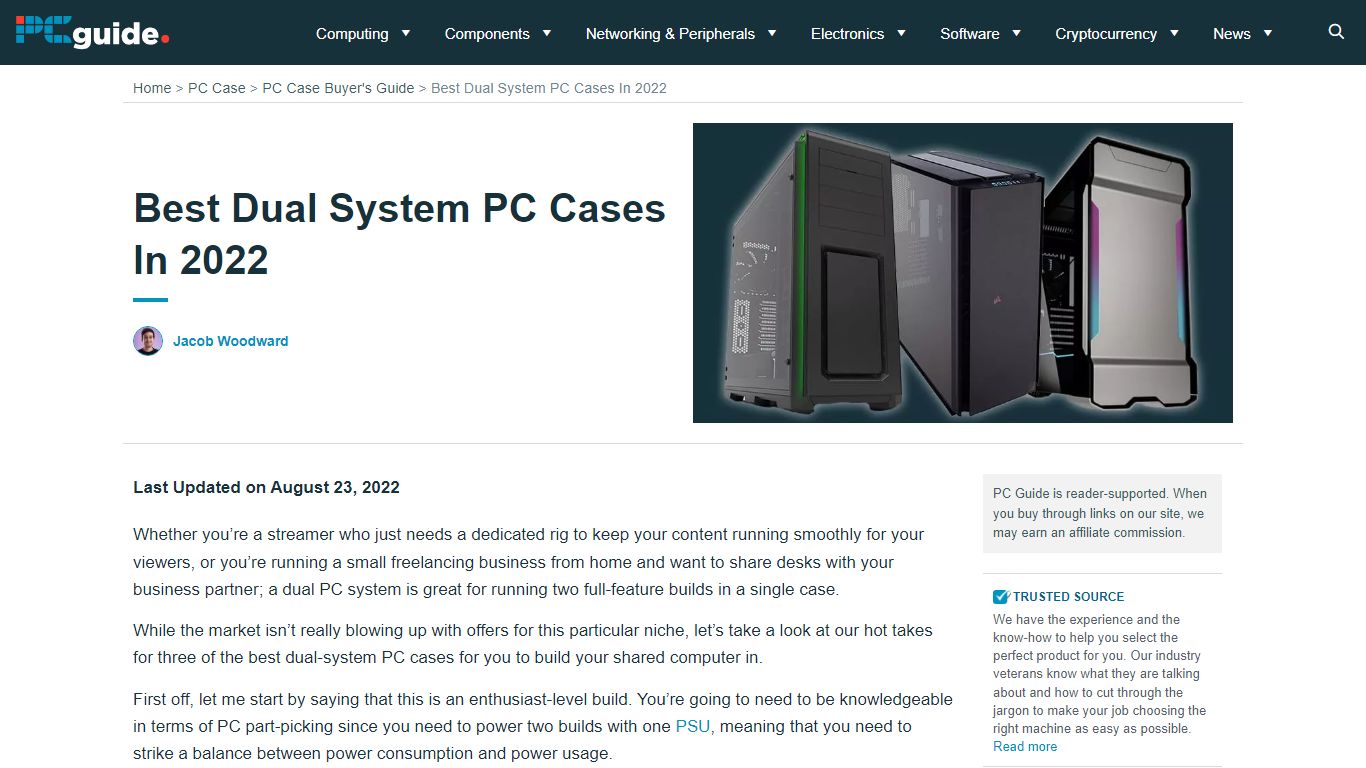1366x768 pixels.
Task: Expand the Cryptocurrency dropdown arrow
Action: (x=1174, y=33)
